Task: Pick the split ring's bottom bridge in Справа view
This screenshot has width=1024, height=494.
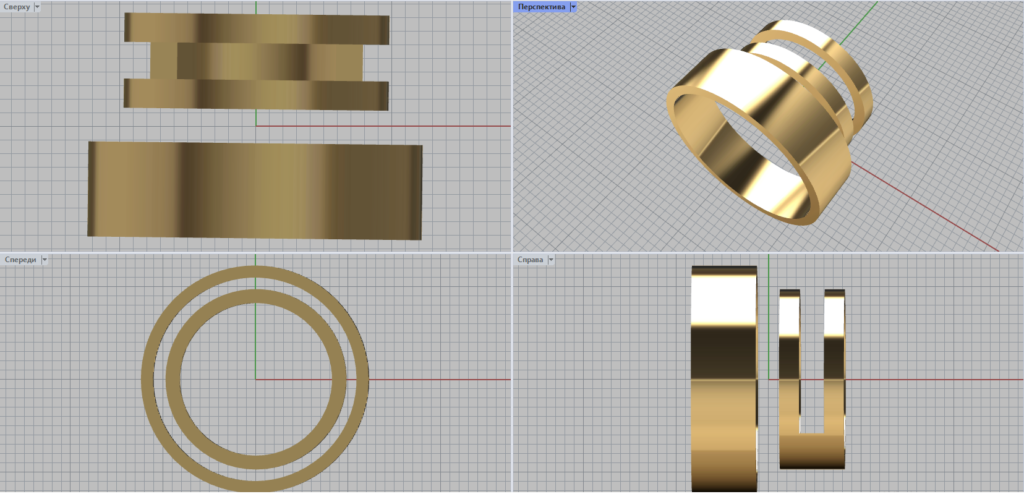Action: [x=812, y=450]
